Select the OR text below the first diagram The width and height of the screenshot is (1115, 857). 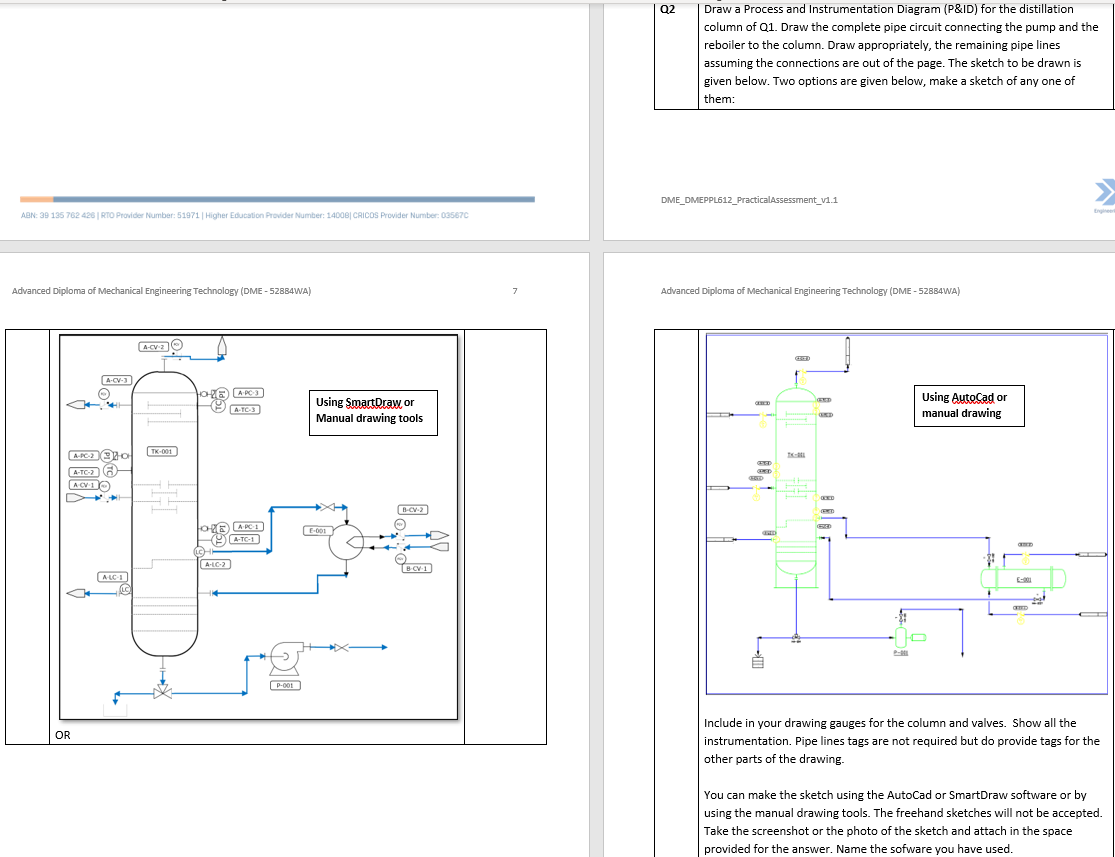click(63, 733)
